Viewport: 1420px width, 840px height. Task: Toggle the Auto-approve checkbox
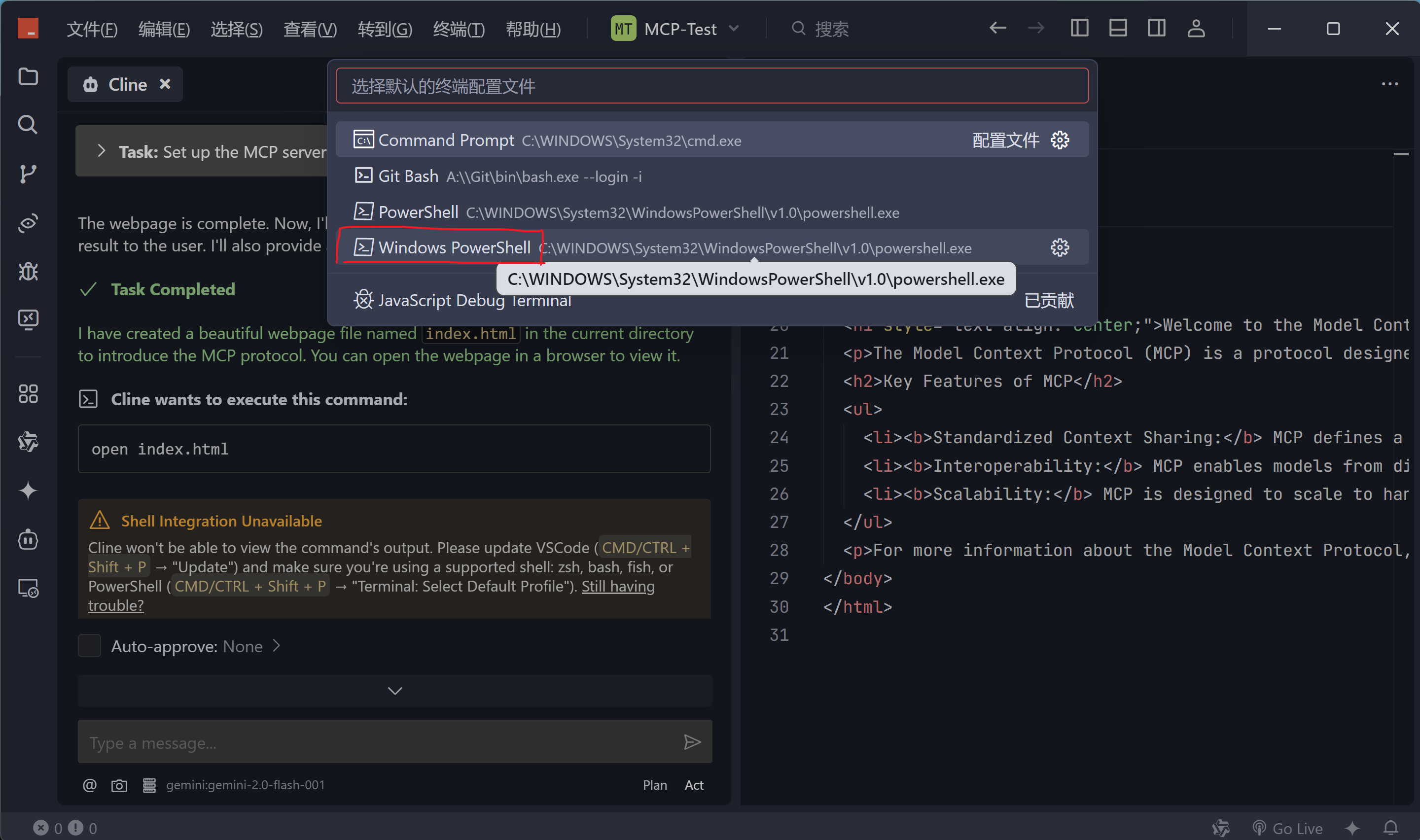click(89, 646)
